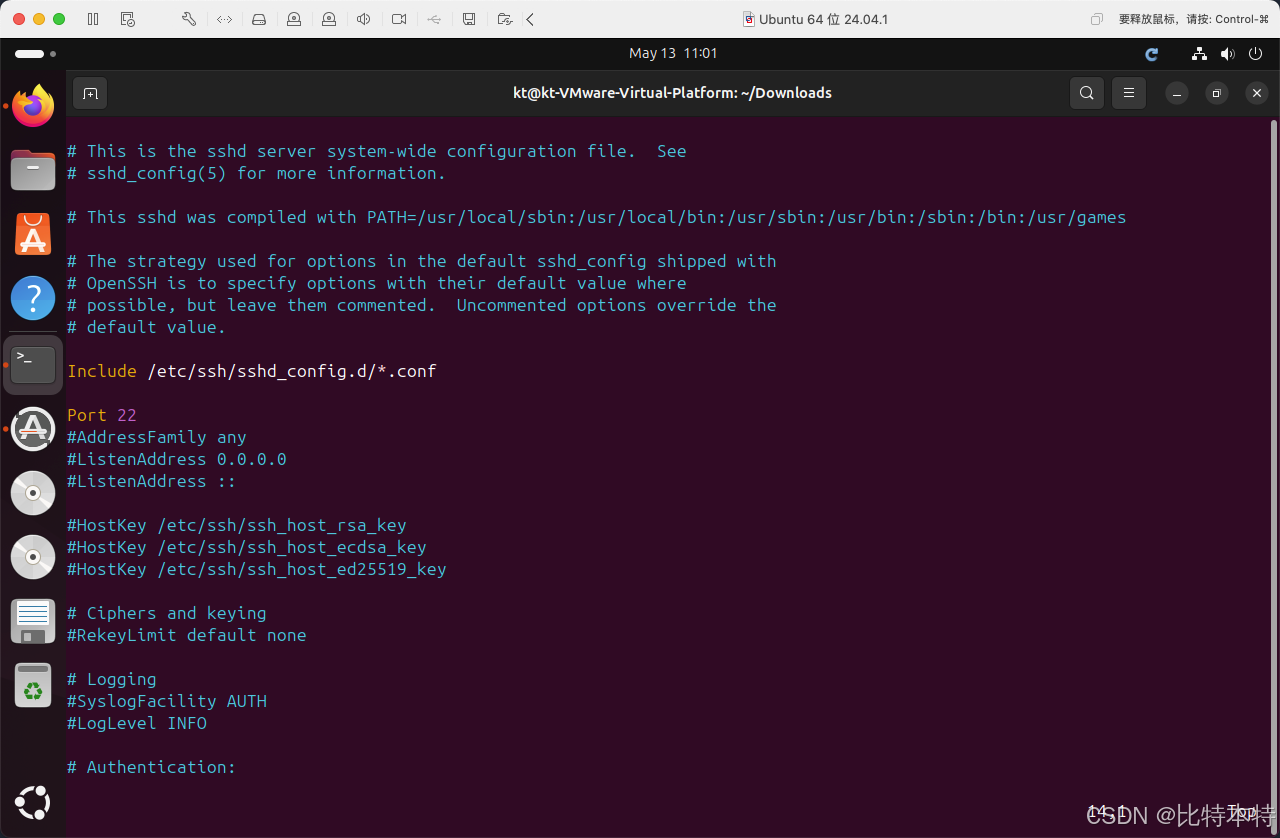Open App Center from the dock
The height and width of the screenshot is (838, 1280).
coord(33,234)
